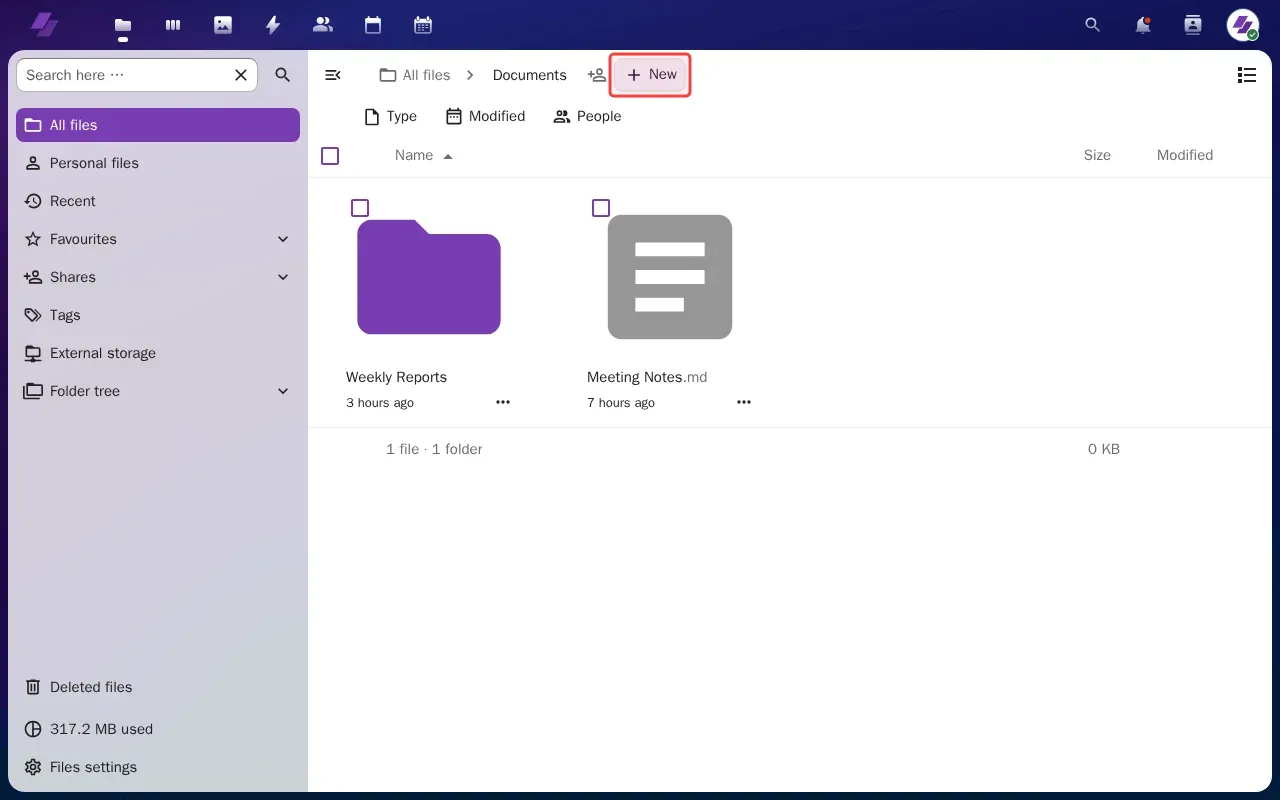The height and width of the screenshot is (800, 1280).
Task: Collapse the navigation sidebar icon
Action: tap(333, 74)
